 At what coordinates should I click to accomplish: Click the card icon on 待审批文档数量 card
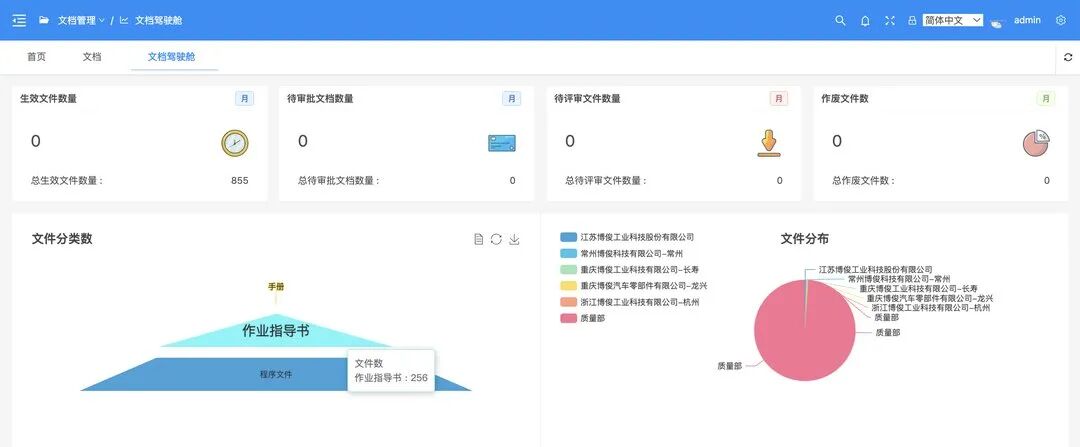click(x=502, y=143)
